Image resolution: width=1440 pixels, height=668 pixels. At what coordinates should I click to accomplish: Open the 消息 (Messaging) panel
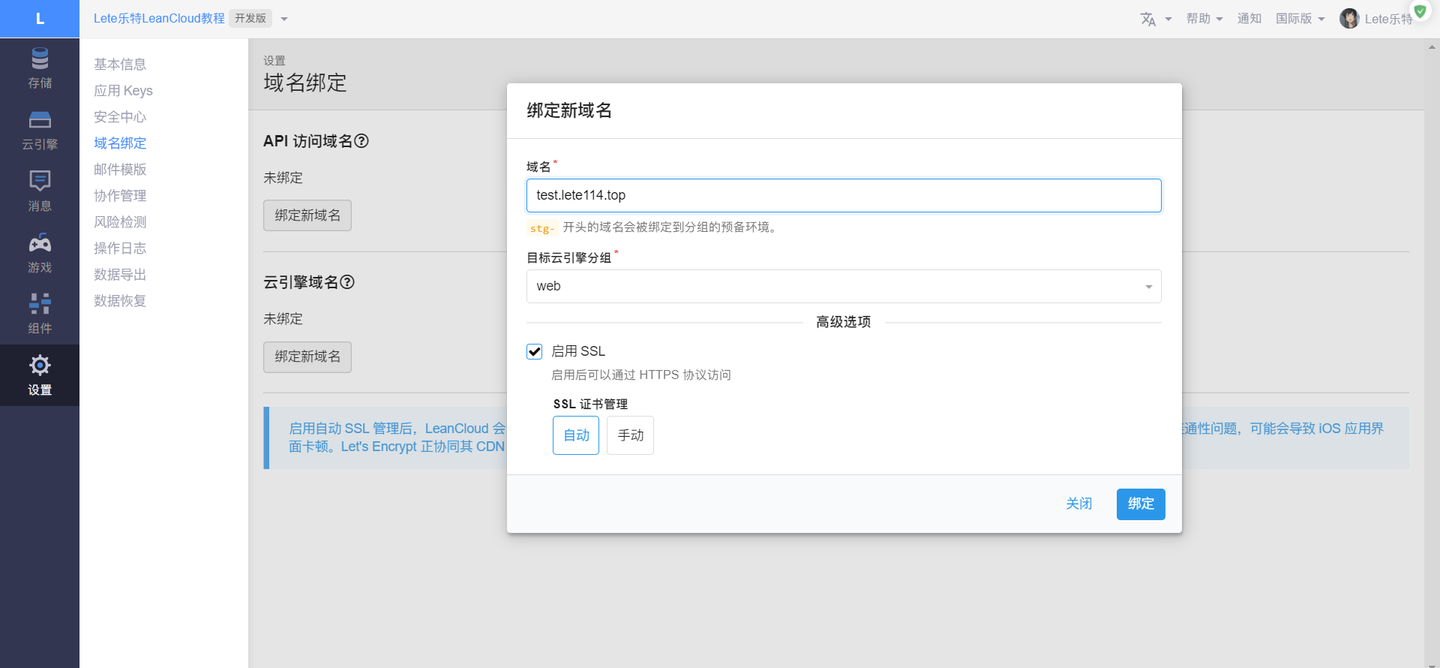click(x=39, y=190)
